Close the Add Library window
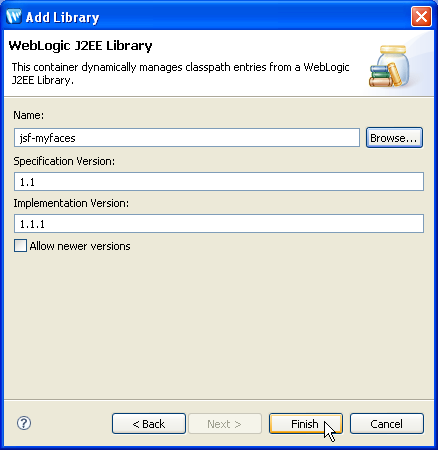The image size is (438, 450). (x=421, y=16)
